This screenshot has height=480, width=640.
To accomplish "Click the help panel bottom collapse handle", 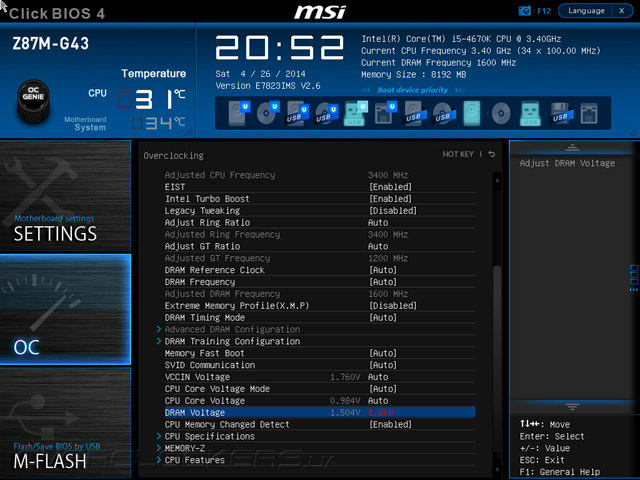I will click(572, 407).
